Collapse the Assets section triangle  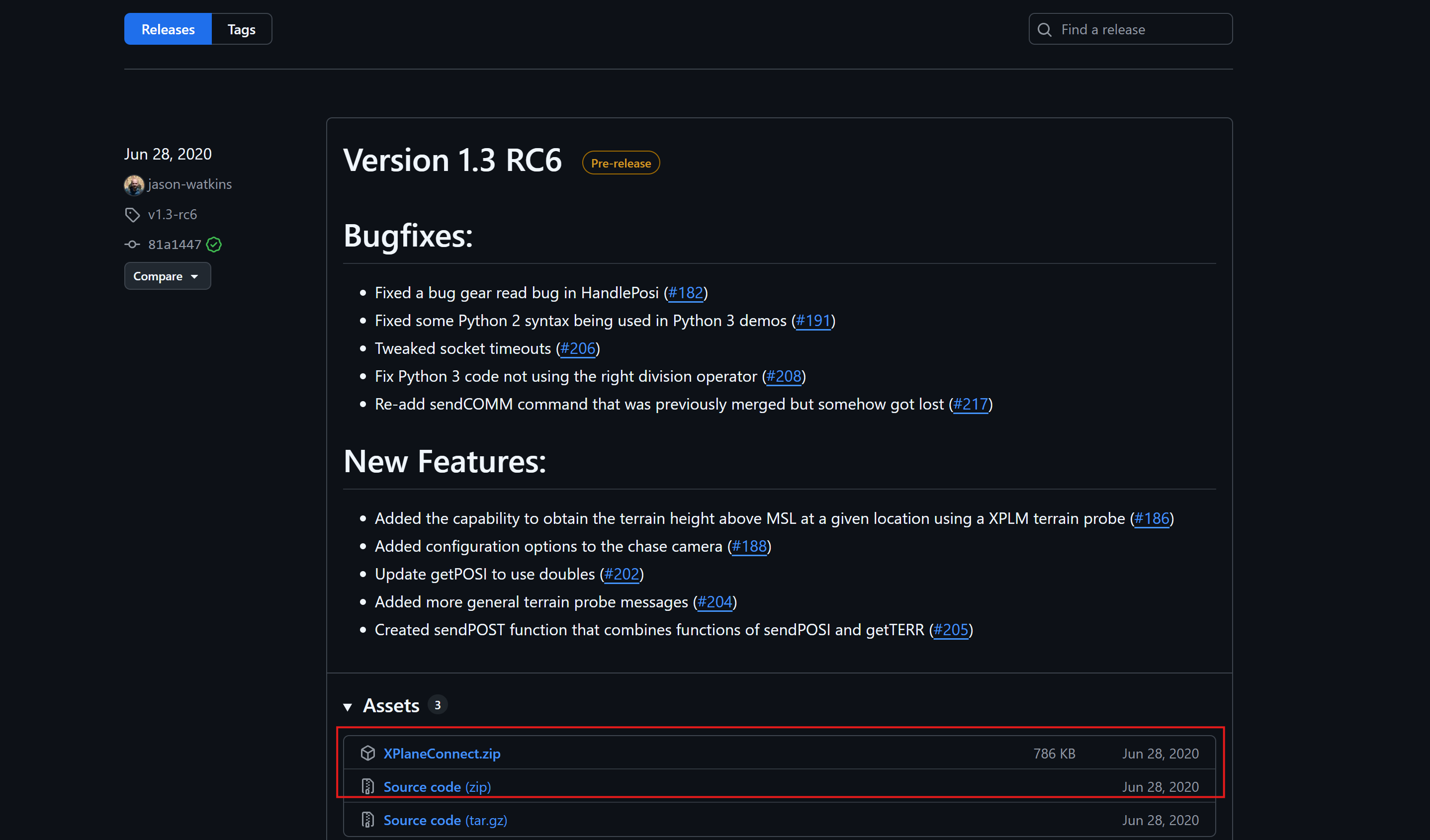tap(348, 707)
